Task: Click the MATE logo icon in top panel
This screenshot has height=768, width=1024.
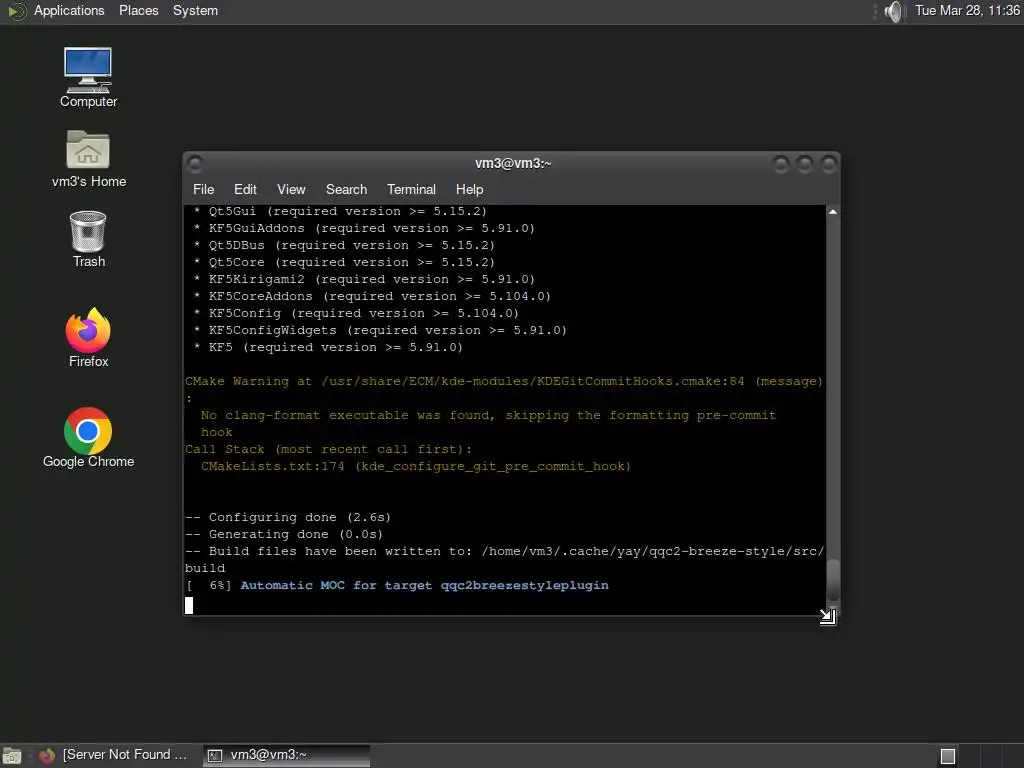Action: click(x=16, y=11)
